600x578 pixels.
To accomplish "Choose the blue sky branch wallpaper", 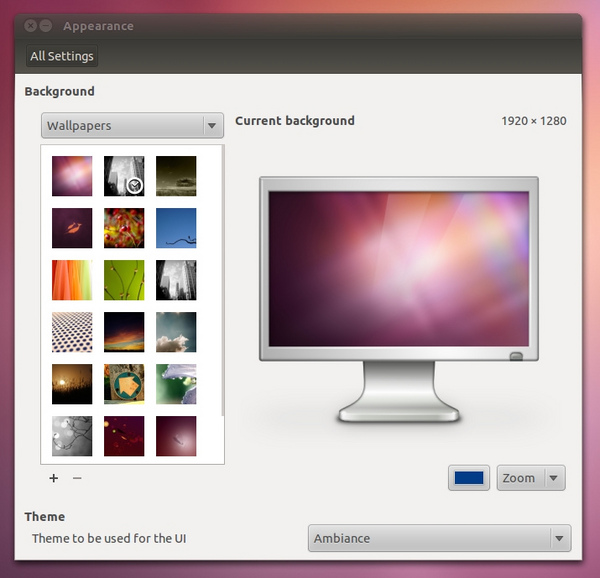I will pos(176,228).
